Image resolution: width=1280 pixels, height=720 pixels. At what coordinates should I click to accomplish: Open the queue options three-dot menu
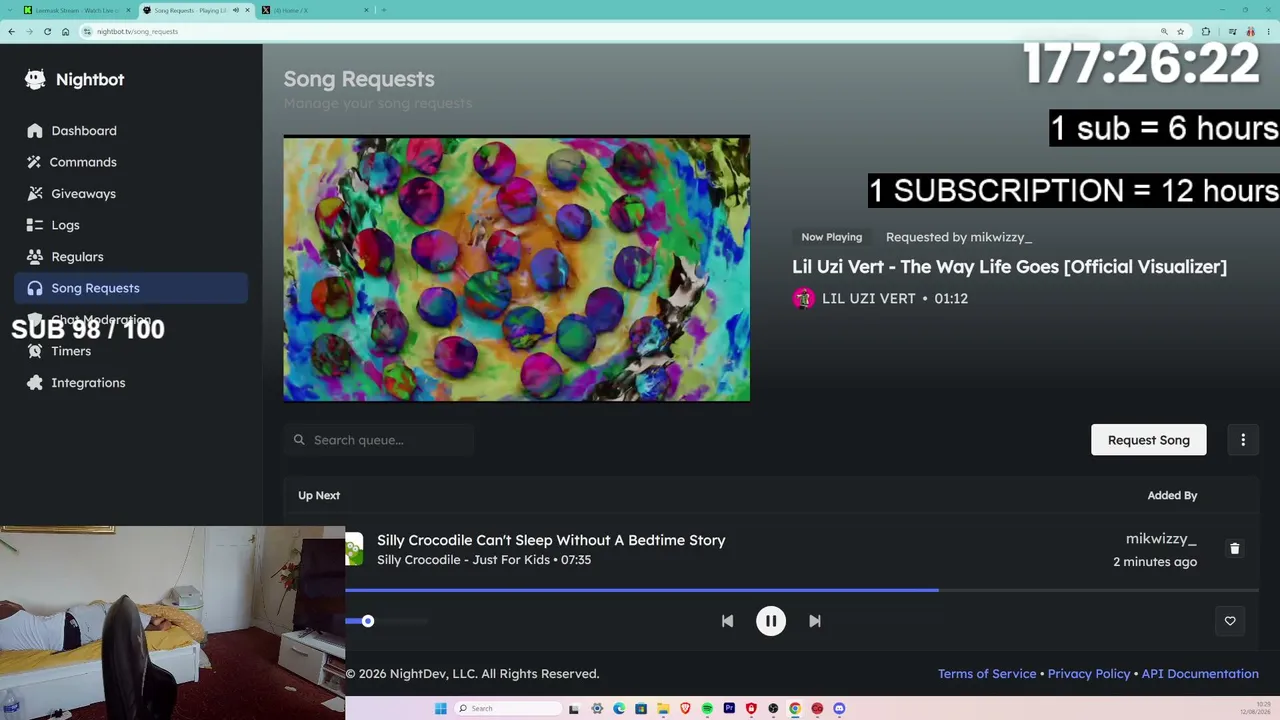[1243, 440]
